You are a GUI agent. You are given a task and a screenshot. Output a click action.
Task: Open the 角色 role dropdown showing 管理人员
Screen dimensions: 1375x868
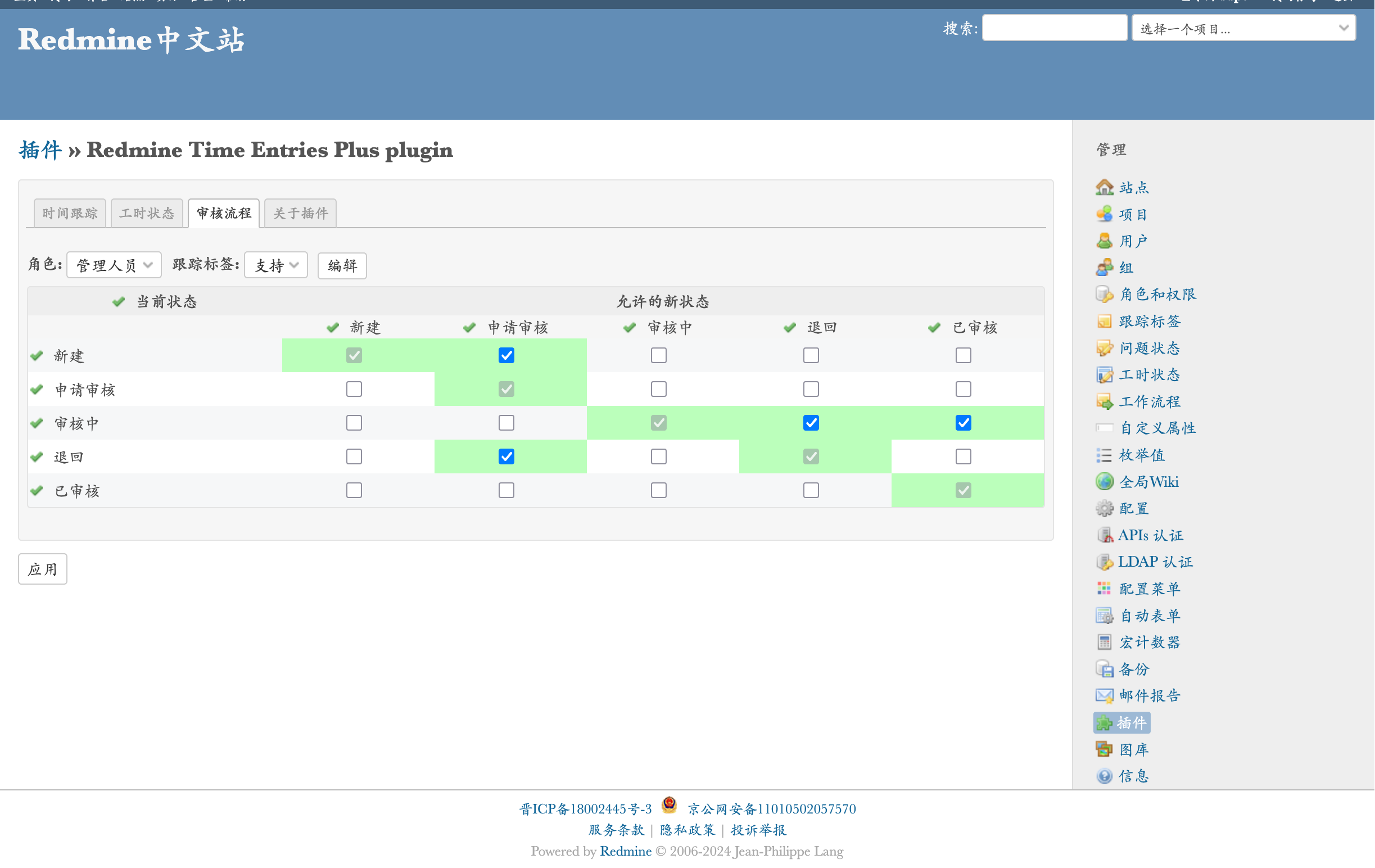[114, 265]
